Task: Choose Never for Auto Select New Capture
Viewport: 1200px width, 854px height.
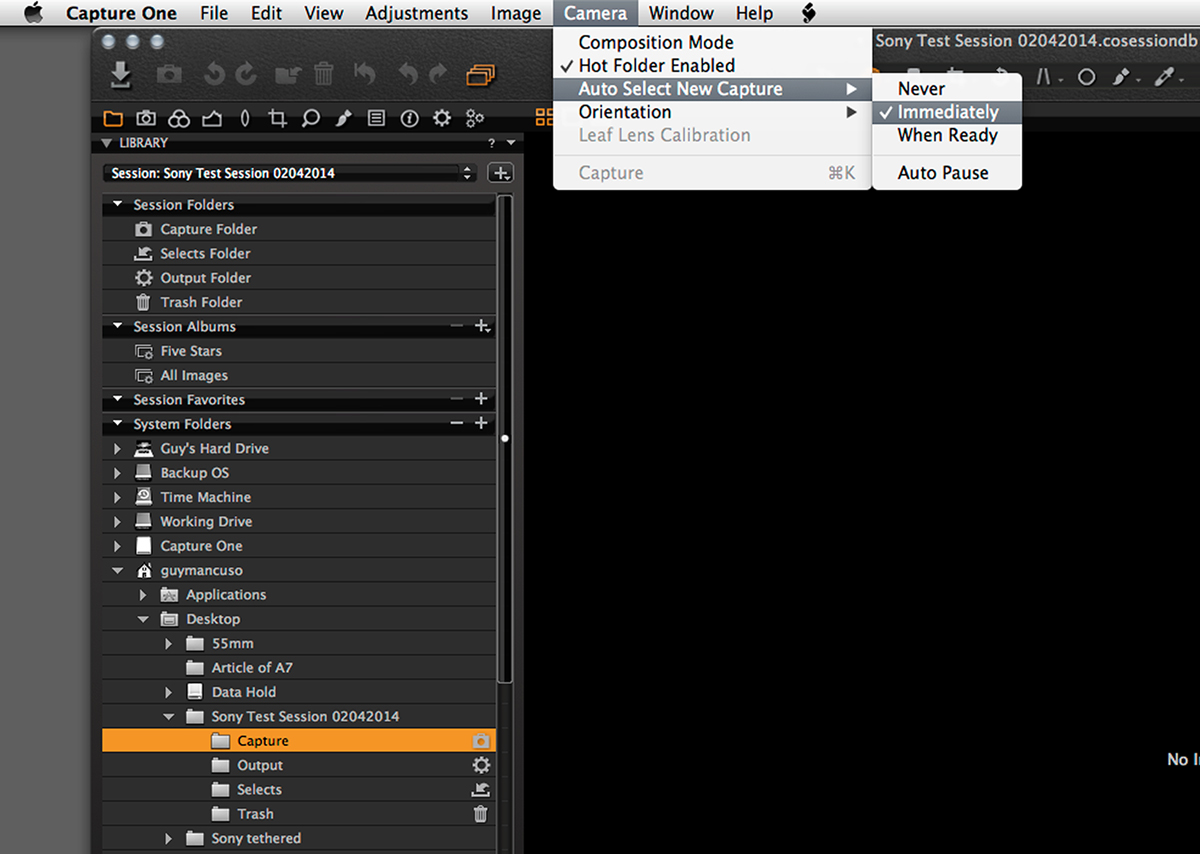Action: 947,89
